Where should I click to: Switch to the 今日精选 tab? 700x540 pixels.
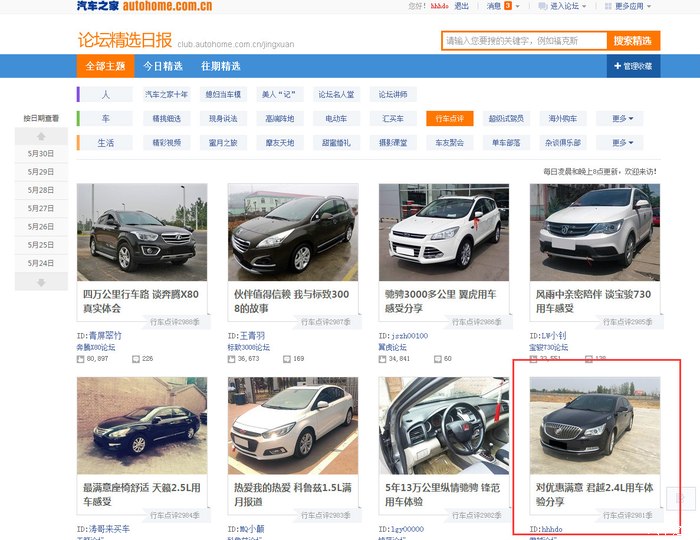click(x=162, y=66)
